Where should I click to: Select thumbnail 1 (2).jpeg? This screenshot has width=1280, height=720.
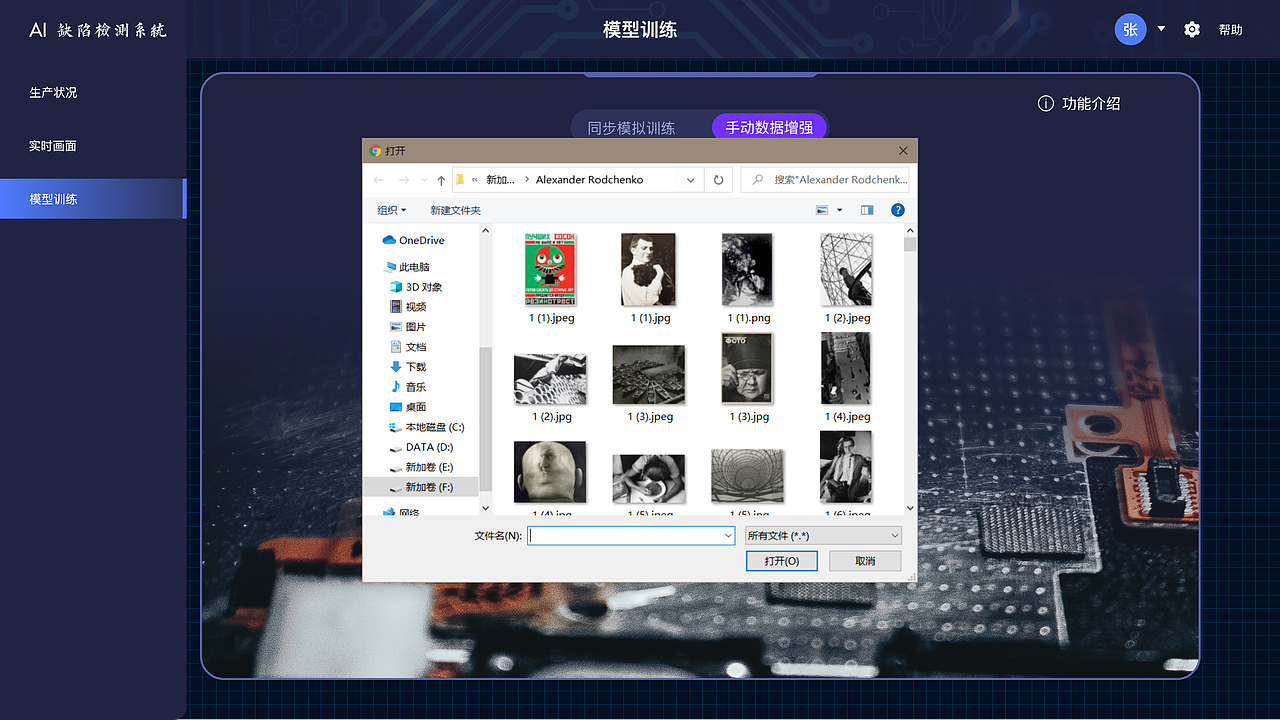pos(846,270)
